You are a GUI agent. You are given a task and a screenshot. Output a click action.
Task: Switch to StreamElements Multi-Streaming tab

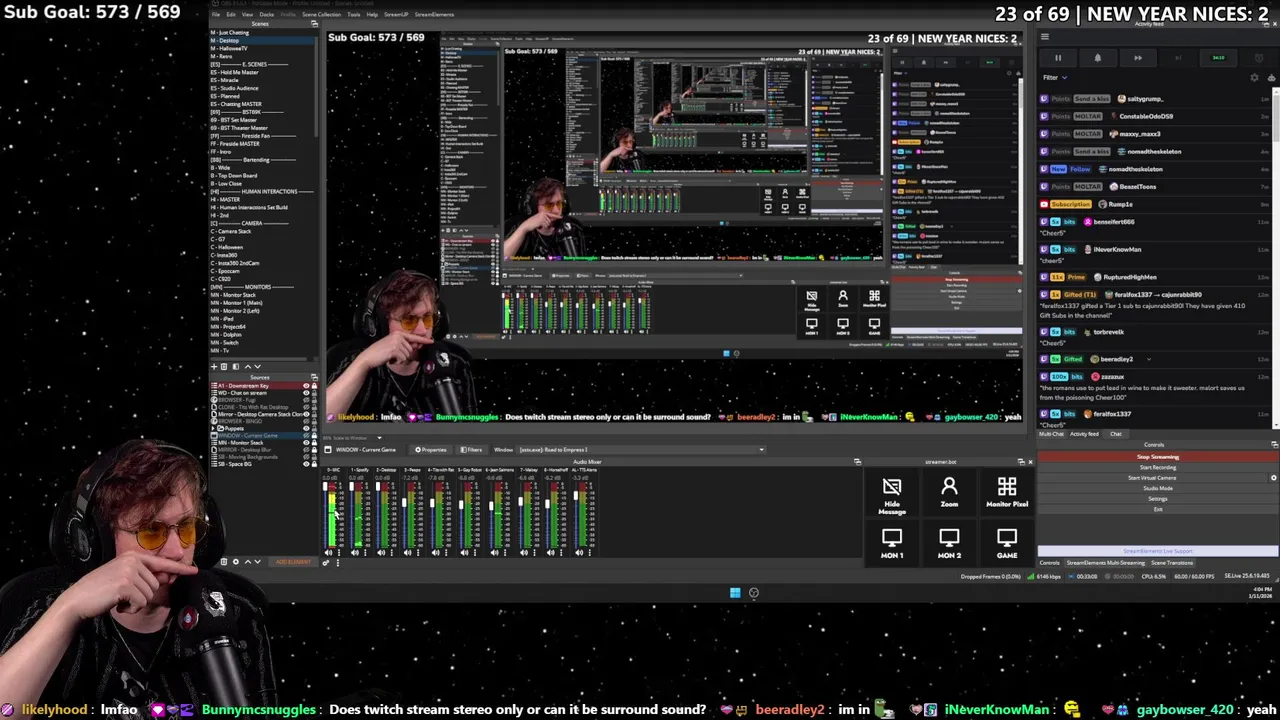click(1105, 562)
